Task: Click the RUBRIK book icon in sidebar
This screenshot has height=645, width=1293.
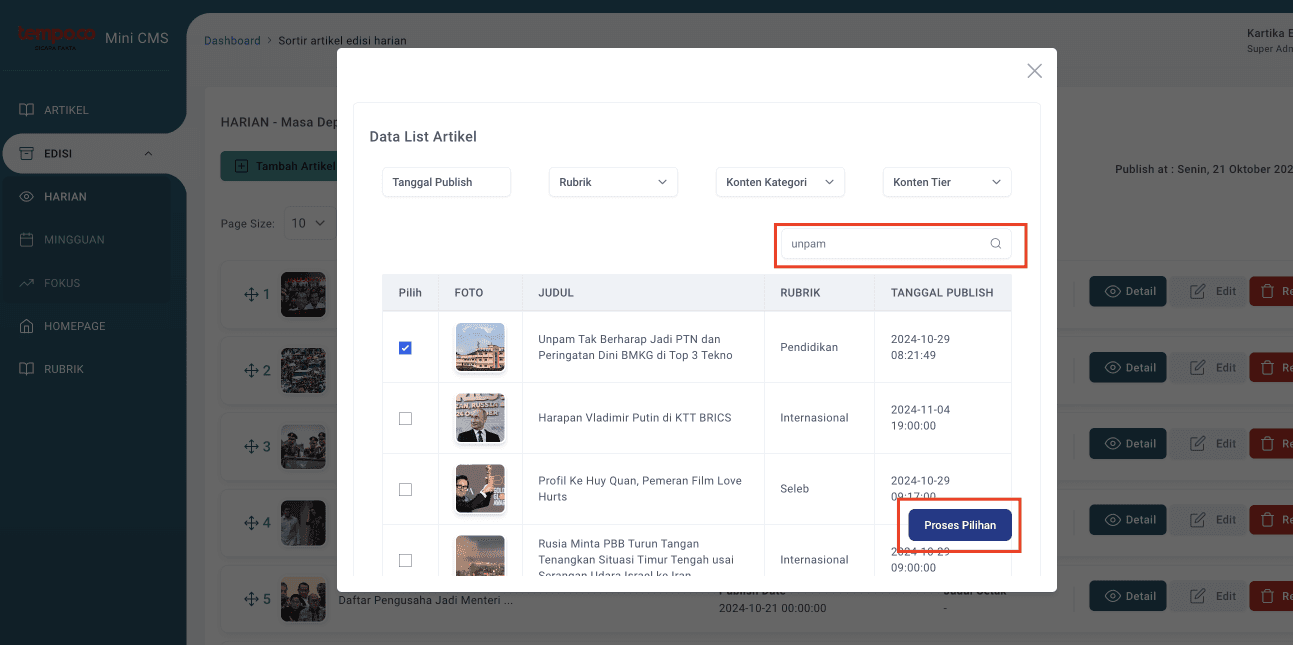Action: [x=27, y=369]
